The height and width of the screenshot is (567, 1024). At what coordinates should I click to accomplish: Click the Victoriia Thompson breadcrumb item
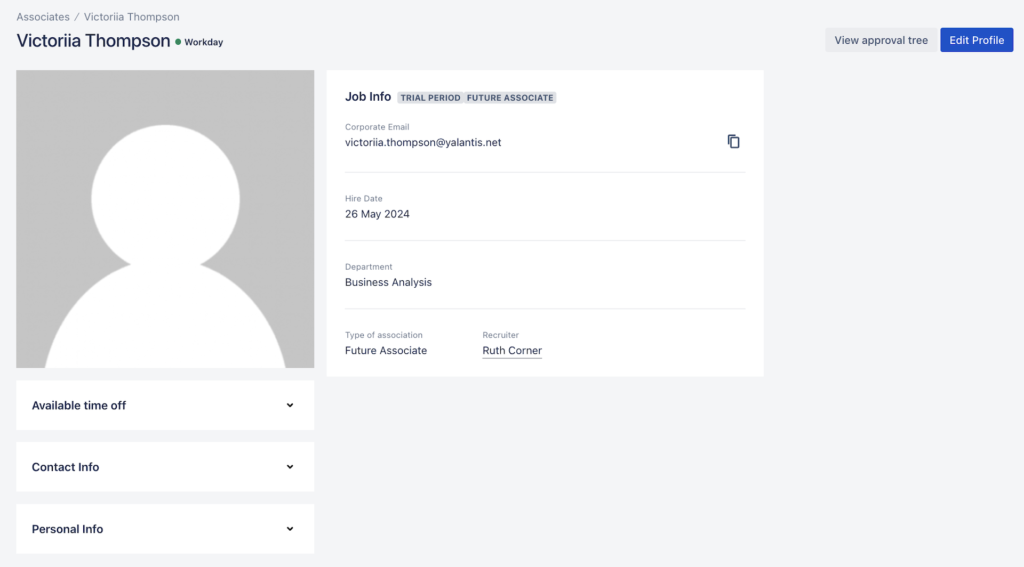tap(131, 16)
